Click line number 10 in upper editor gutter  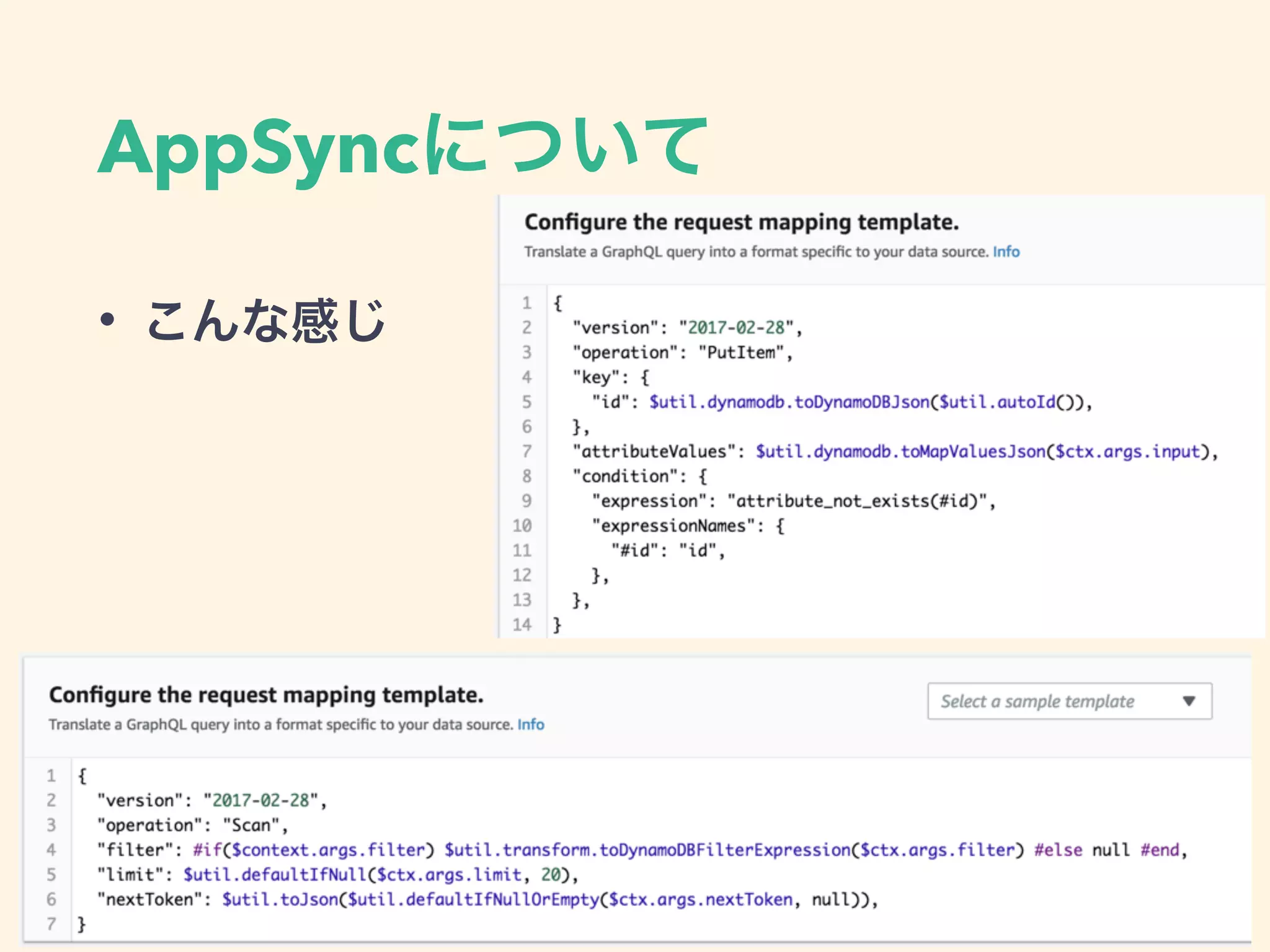coord(522,526)
